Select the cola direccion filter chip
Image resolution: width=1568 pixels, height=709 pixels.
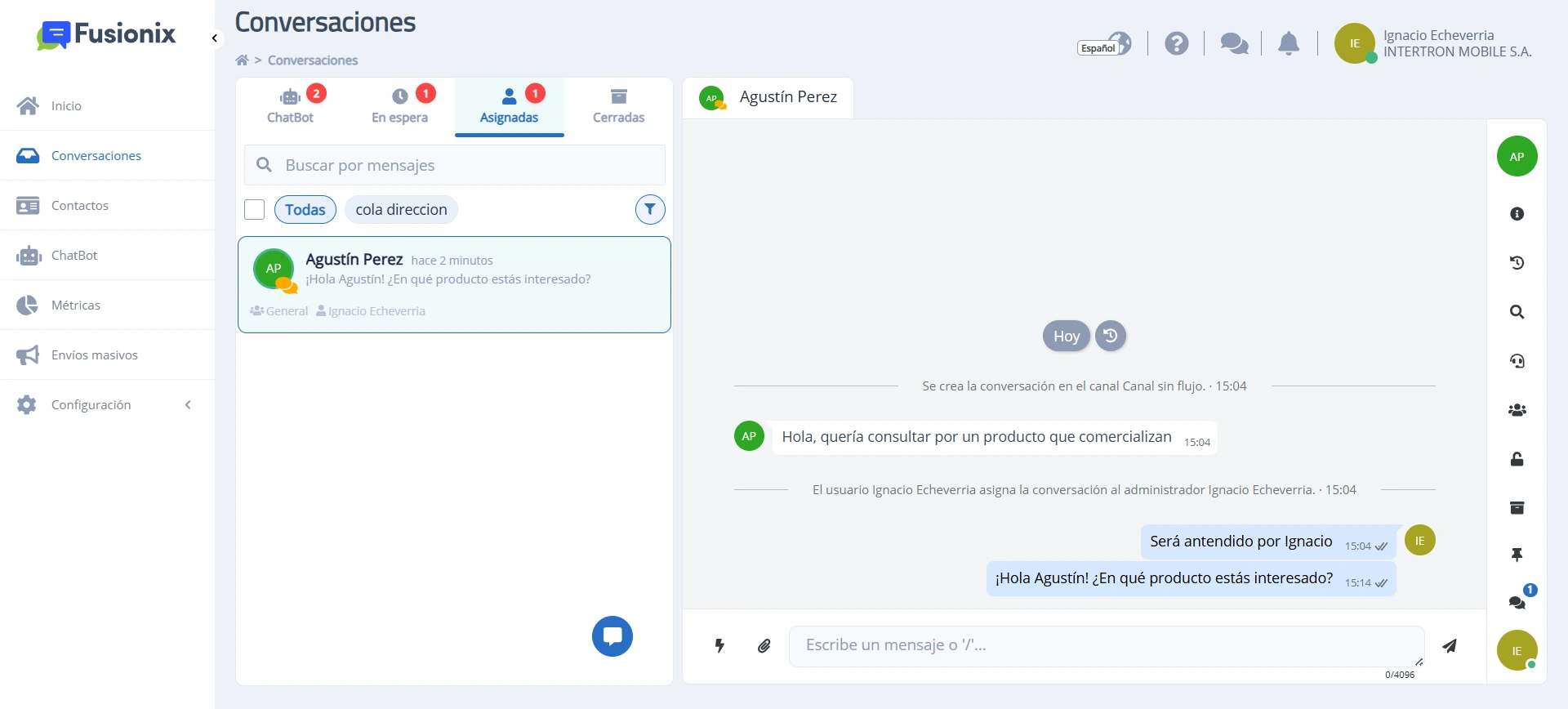pyautogui.click(x=401, y=210)
